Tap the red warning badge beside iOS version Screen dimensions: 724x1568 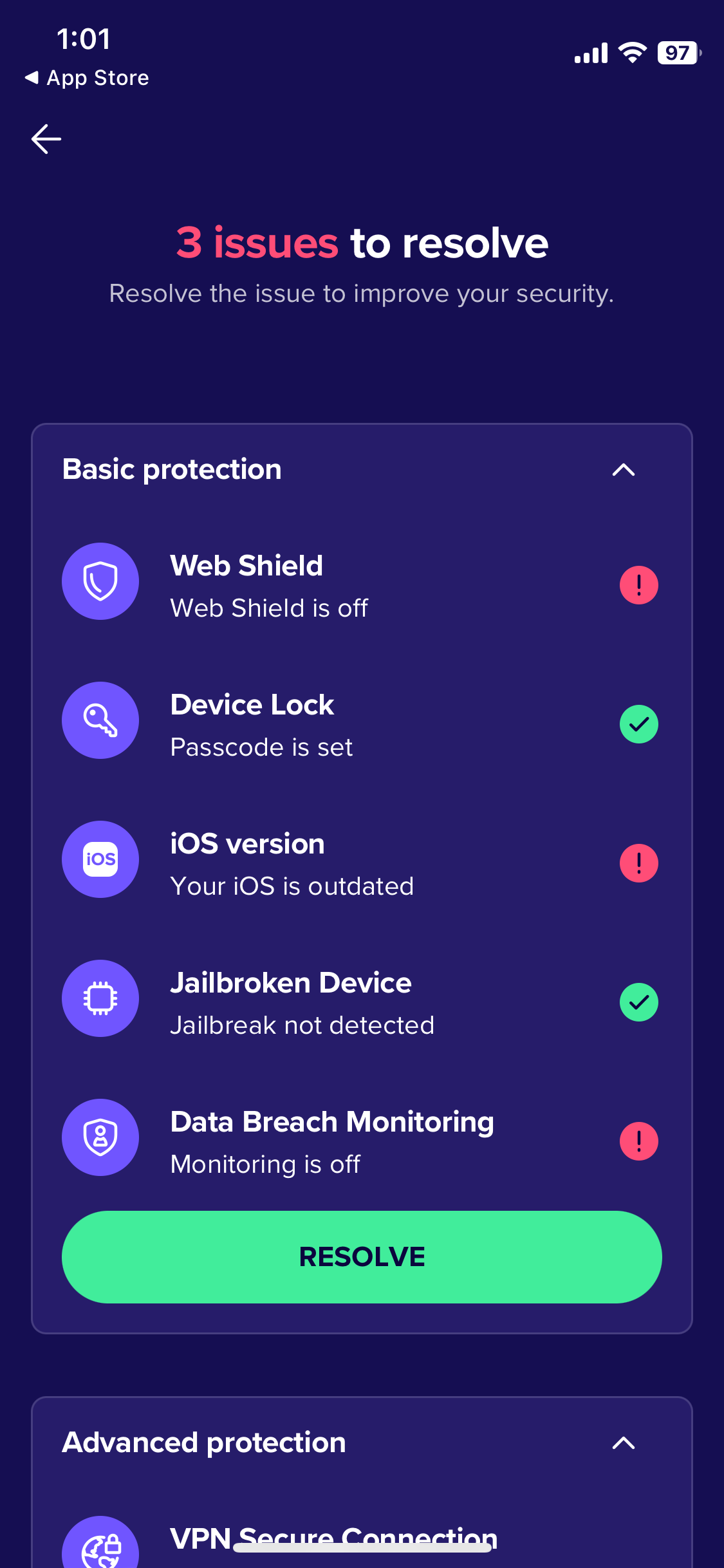click(x=638, y=863)
